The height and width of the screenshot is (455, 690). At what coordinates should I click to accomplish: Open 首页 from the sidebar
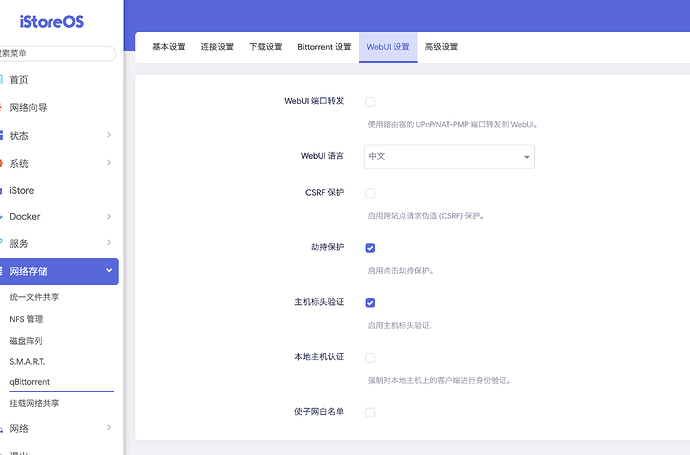(20, 80)
